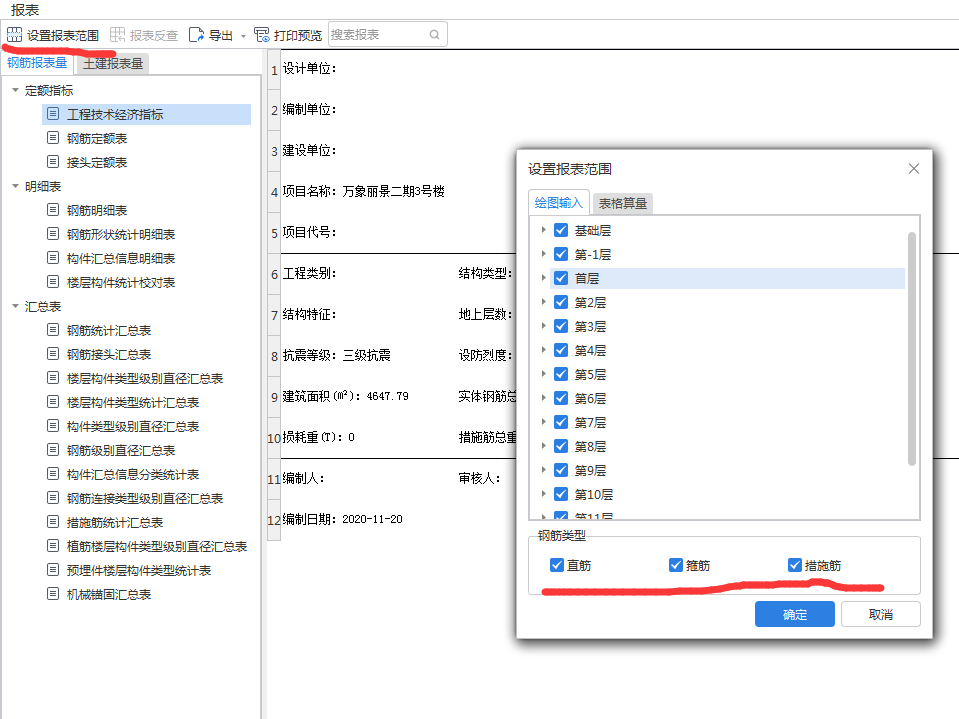Open the 植筋楼层构件类型级别直径汇总表 icon
959x719 pixels.
(53, 545)
